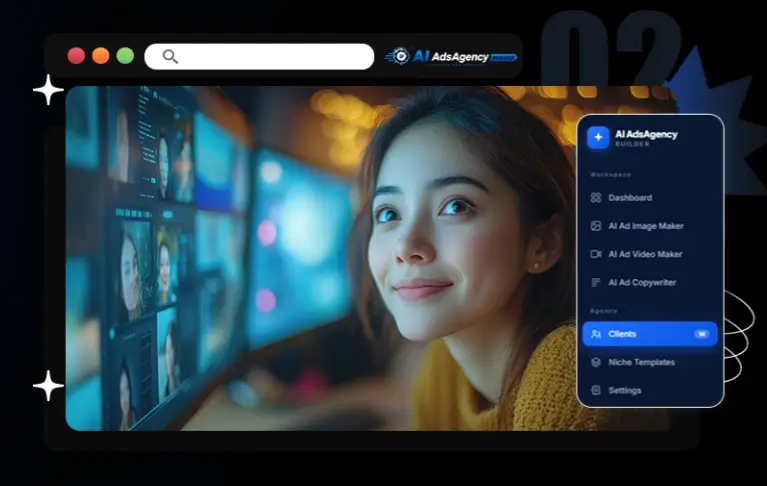Image resolution: width=767 pixels, height=486 pixels.
Task: Click the Clients people icon
Action: (595, 334)
